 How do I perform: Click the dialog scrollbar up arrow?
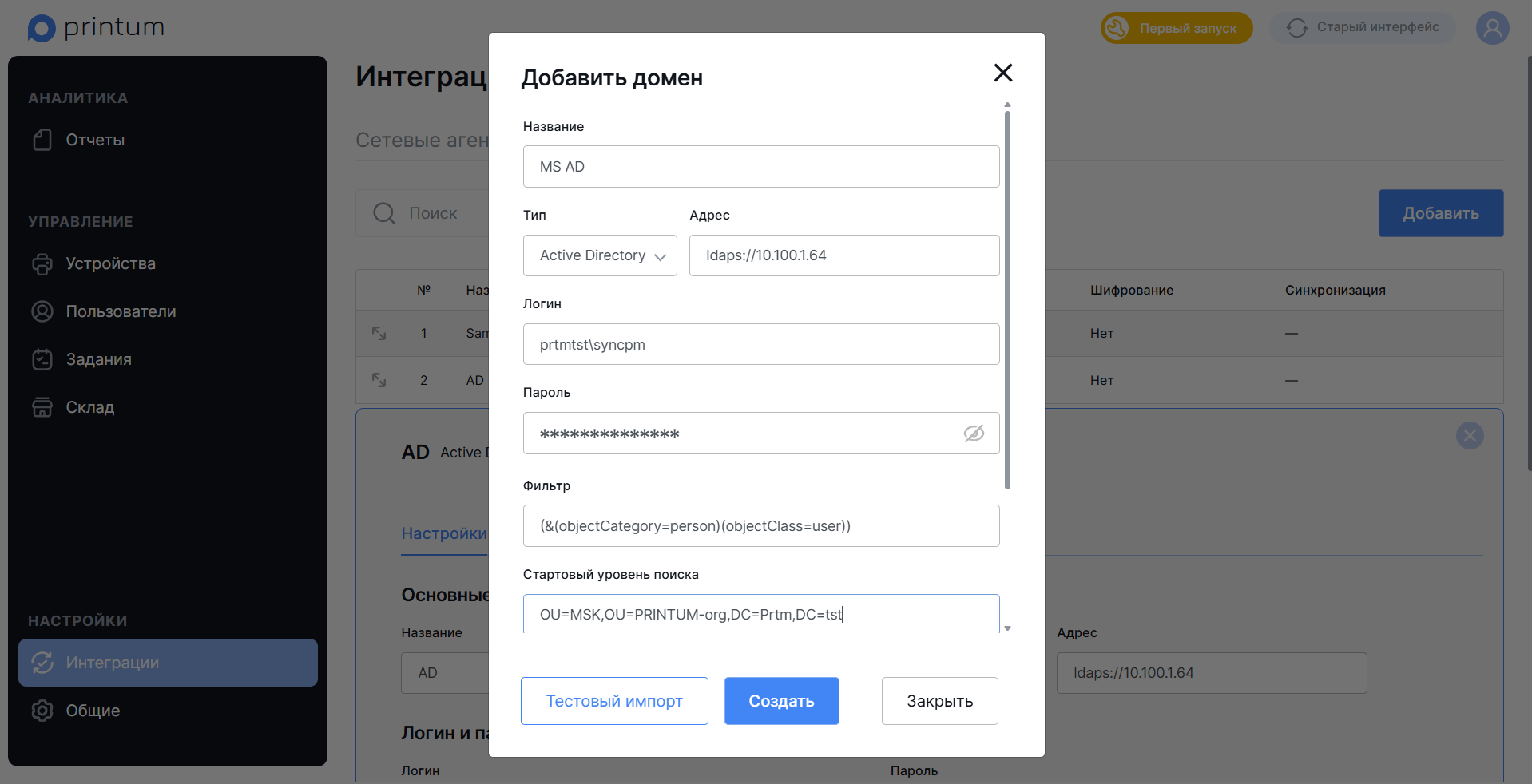(x=1007, y=105)
